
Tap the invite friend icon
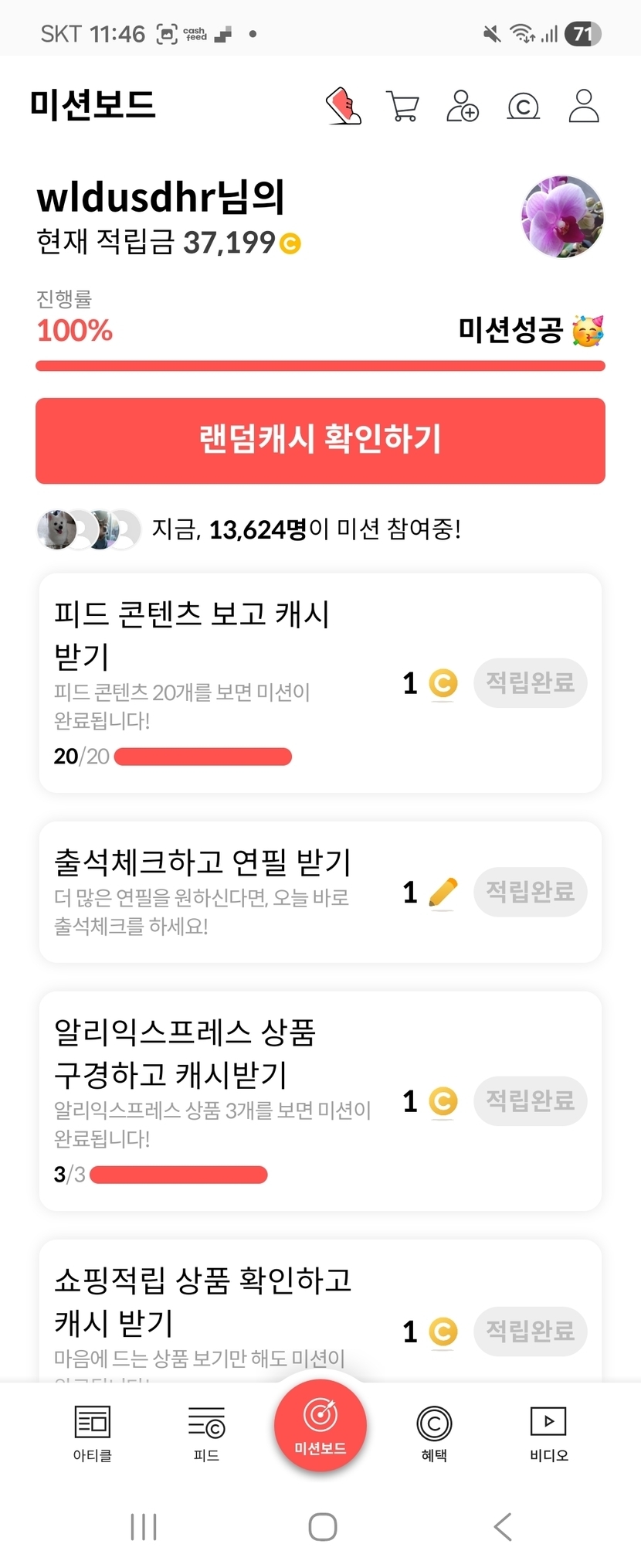tap(463, 106)
